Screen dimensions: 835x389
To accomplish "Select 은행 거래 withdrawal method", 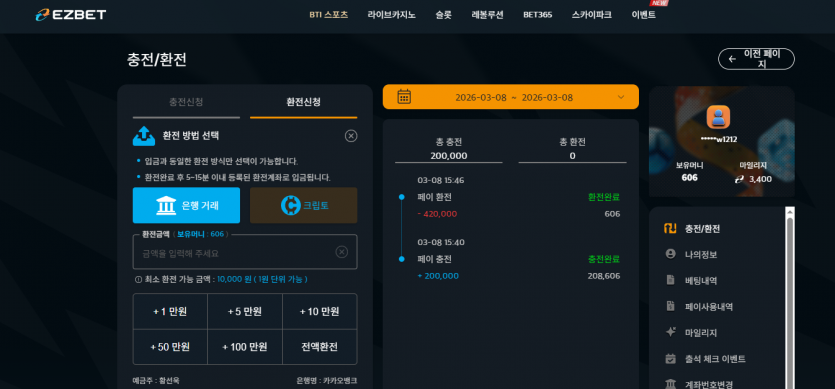I will 186,205.
